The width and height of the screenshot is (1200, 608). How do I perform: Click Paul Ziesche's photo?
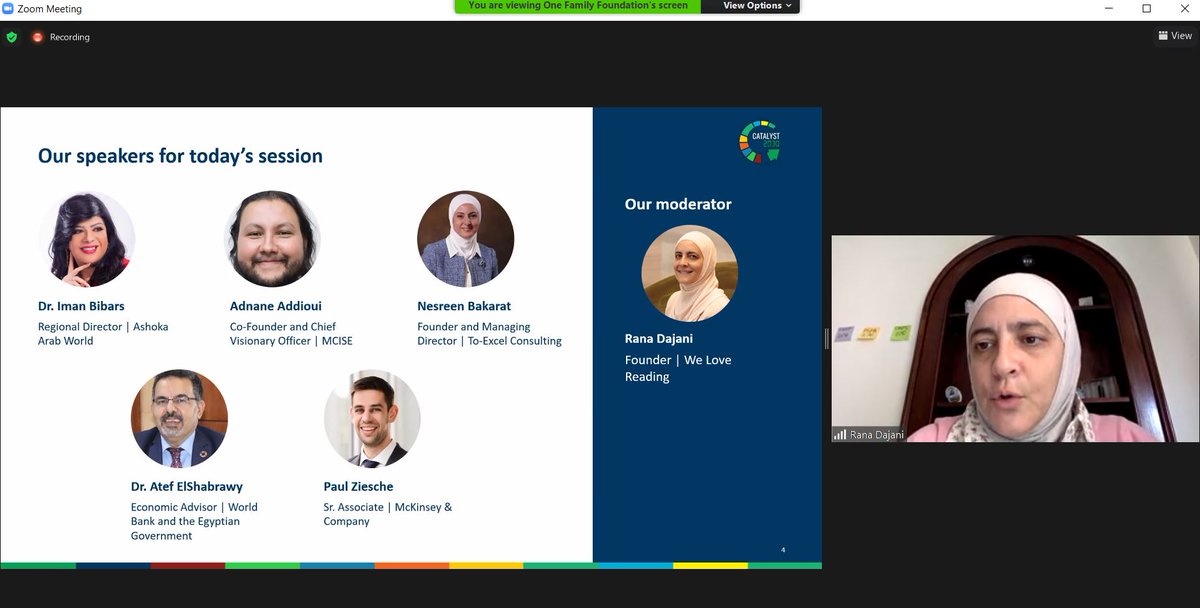pyautogui.click(x=372, y=419)
